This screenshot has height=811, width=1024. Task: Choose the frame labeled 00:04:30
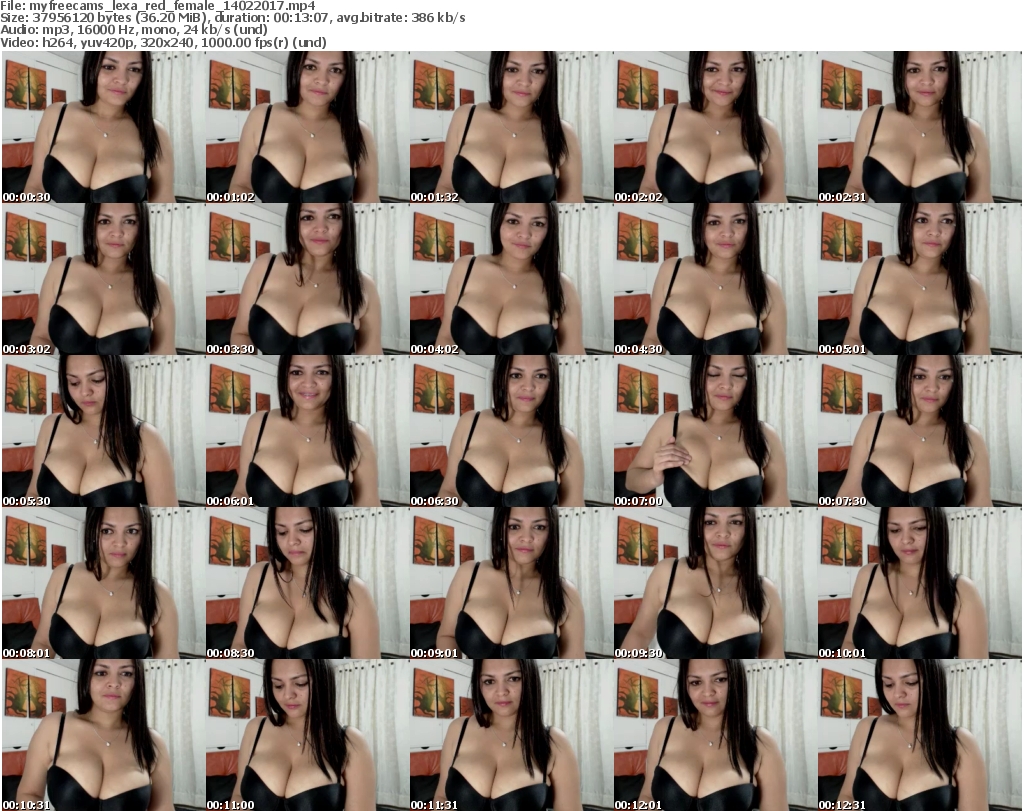tap(715, 279)
